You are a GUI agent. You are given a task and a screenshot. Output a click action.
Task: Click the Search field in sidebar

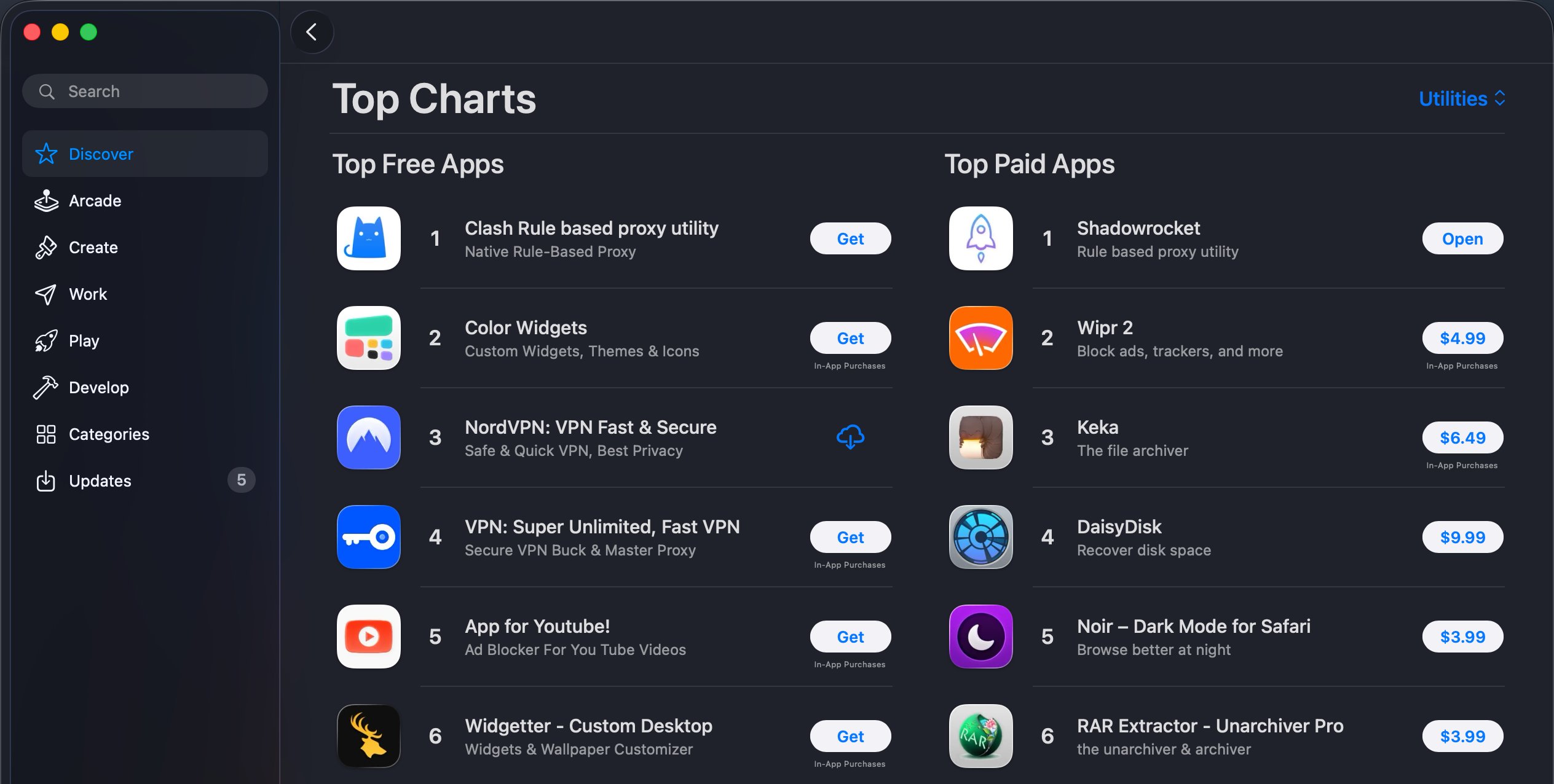(x=145, y=91)
